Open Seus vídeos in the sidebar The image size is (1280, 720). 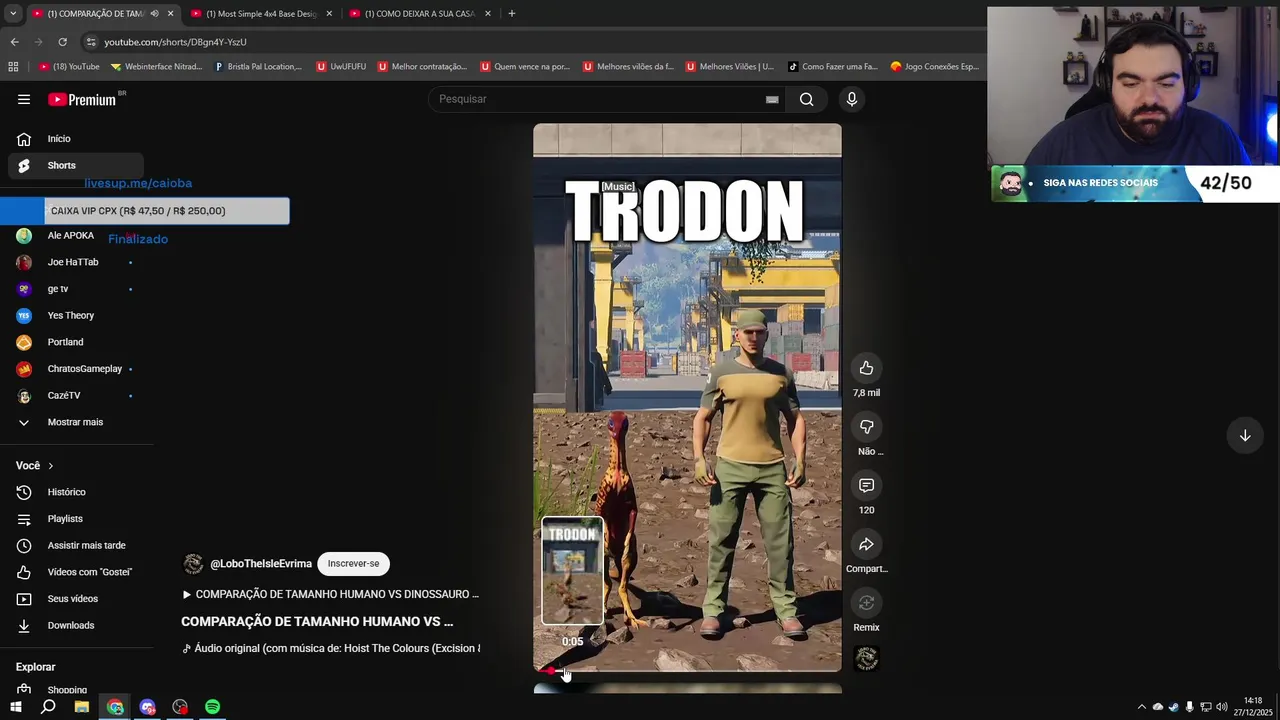(72, 599)
